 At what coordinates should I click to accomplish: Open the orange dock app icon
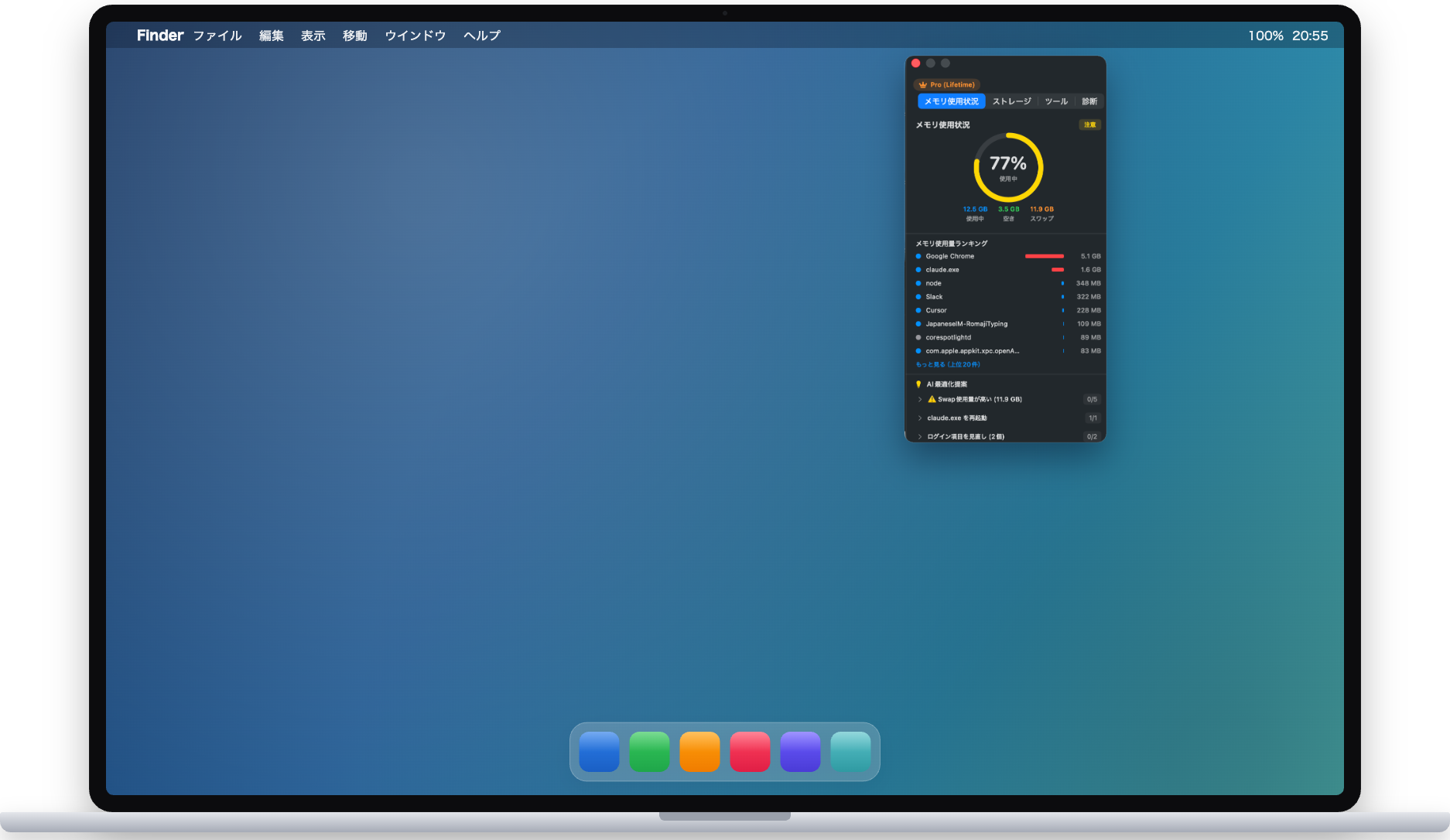pos(699,752)
